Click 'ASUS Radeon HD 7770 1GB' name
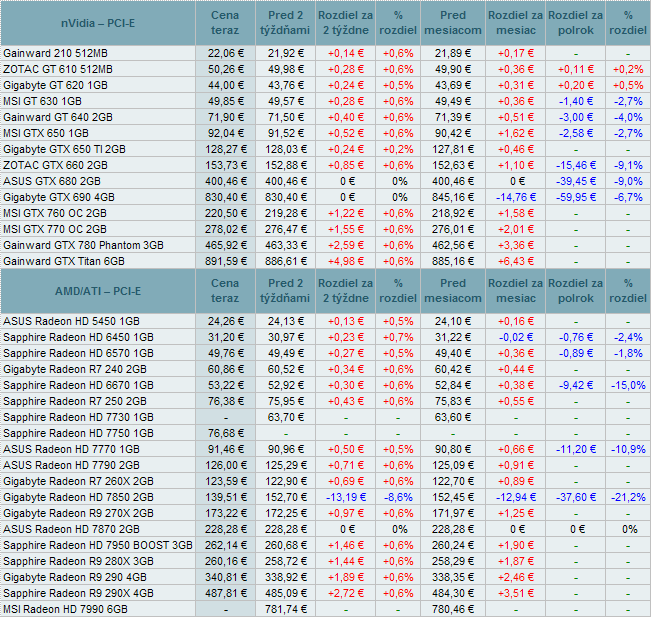The image size is (651, 617). click(x=71, y=449)
